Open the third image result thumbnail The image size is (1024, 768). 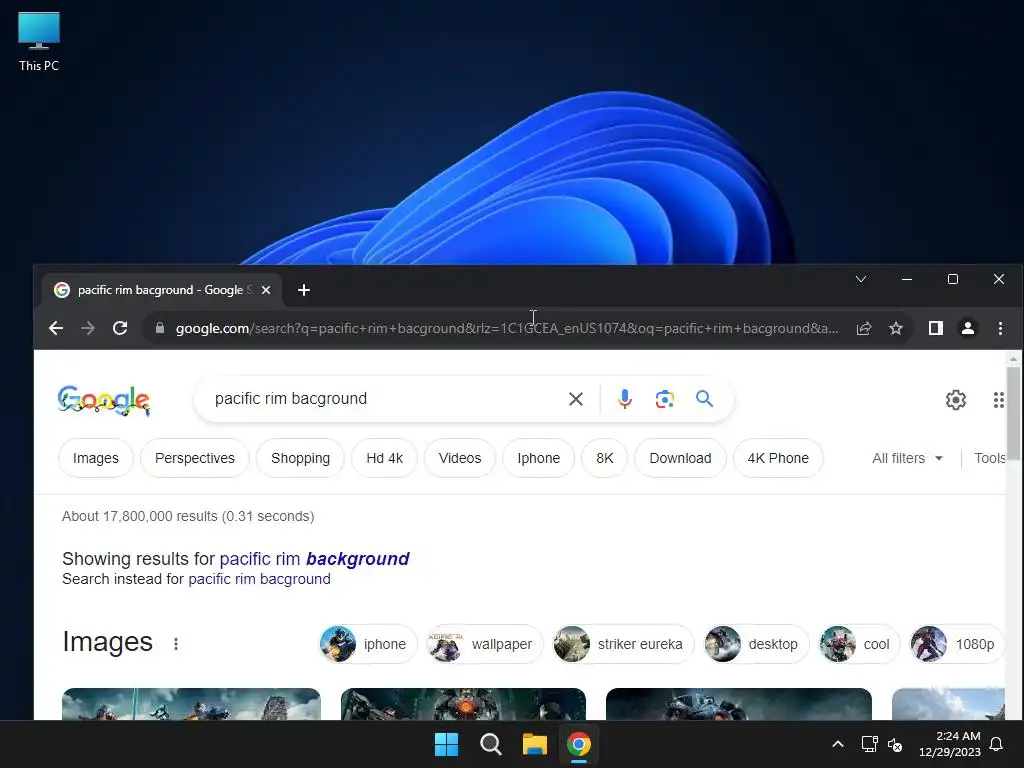pos(739,704)
